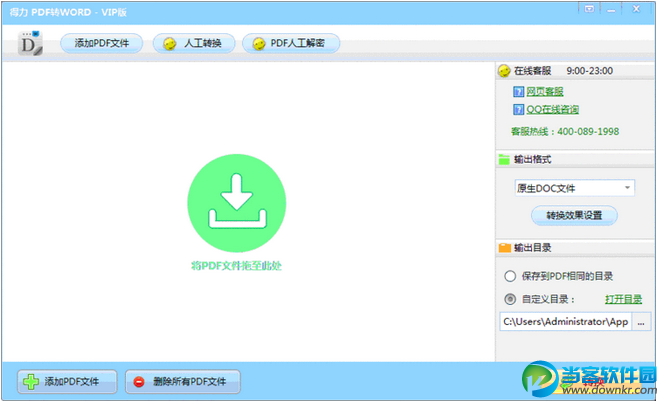
Task: Open the 原生DOC文件 output format dropdown
Action: coord(574,188)
